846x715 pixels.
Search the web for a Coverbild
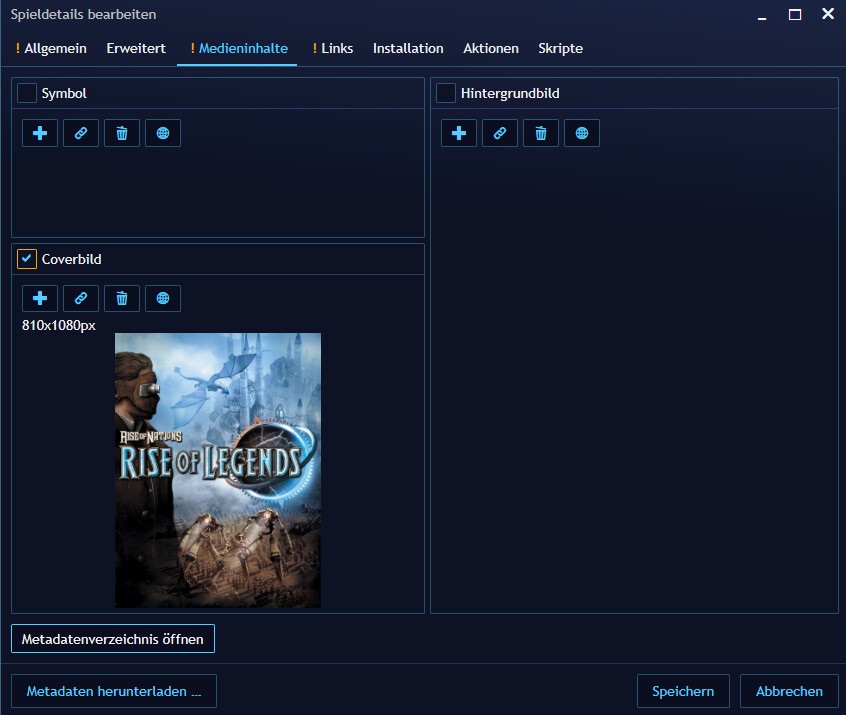[163, 298]
